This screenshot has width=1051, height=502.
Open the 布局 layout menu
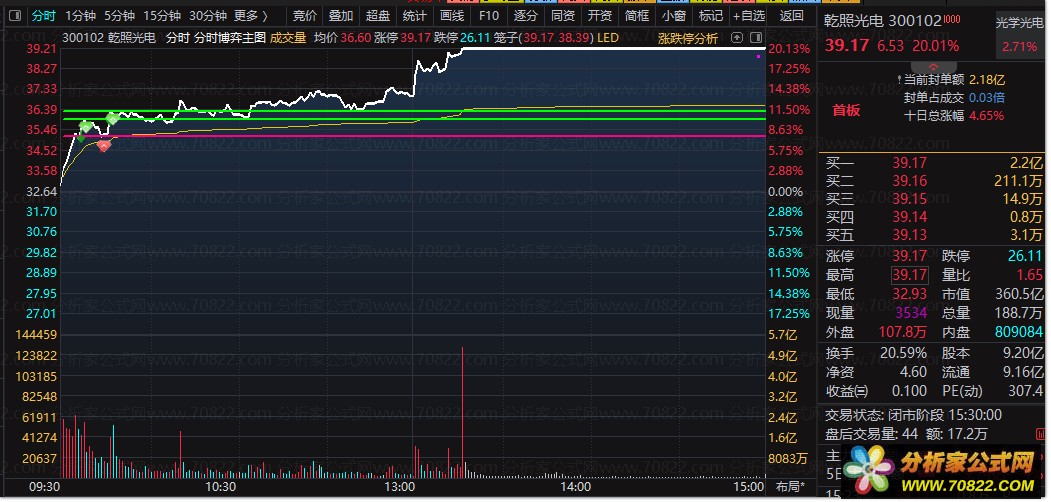(x=791, y=487)
